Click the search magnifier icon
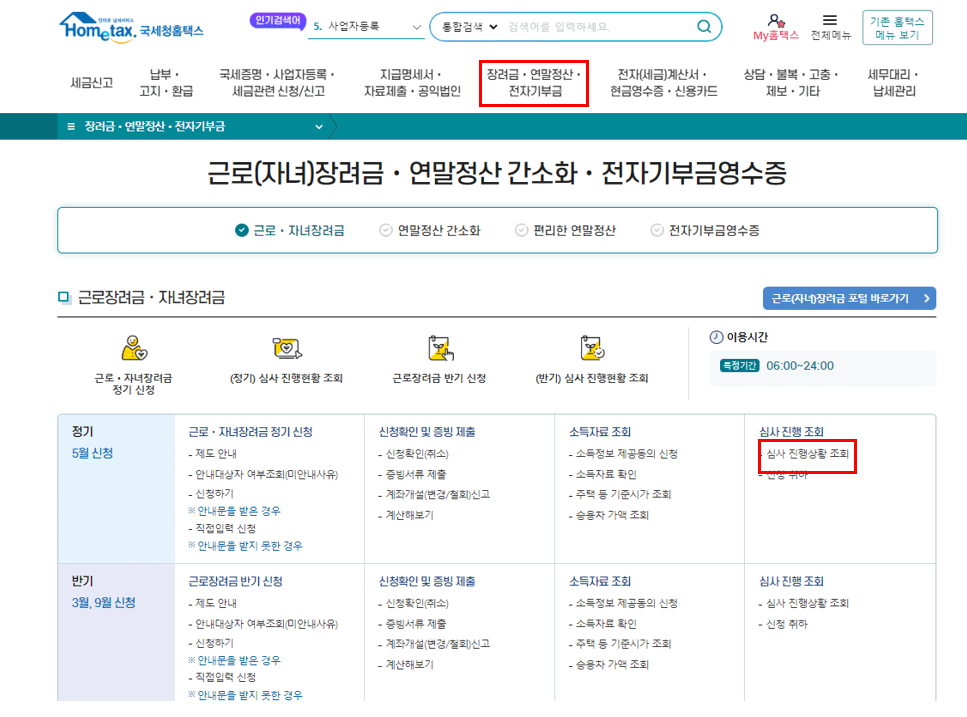Screen dimensions: 967x717 point(703,27)
